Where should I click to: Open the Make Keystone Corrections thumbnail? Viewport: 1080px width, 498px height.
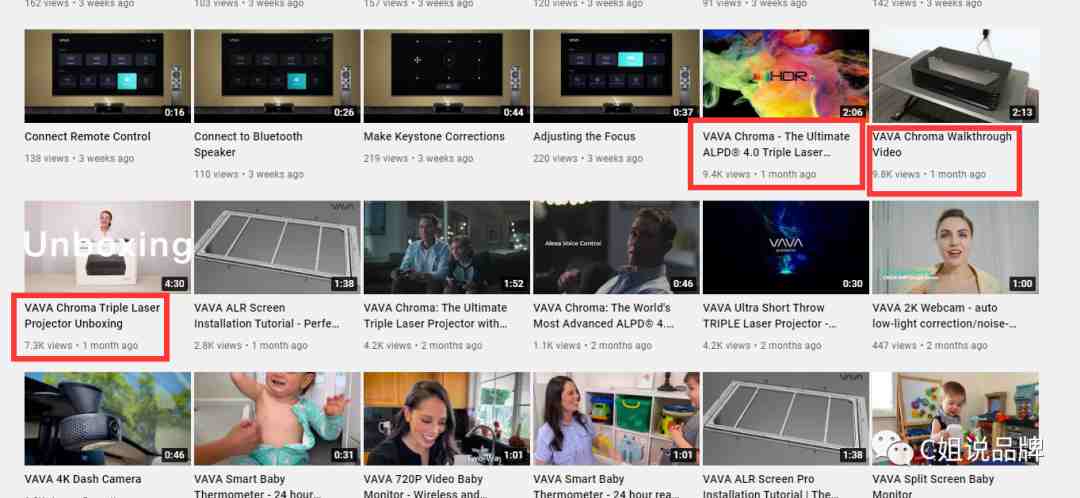[x=447, y=76]
